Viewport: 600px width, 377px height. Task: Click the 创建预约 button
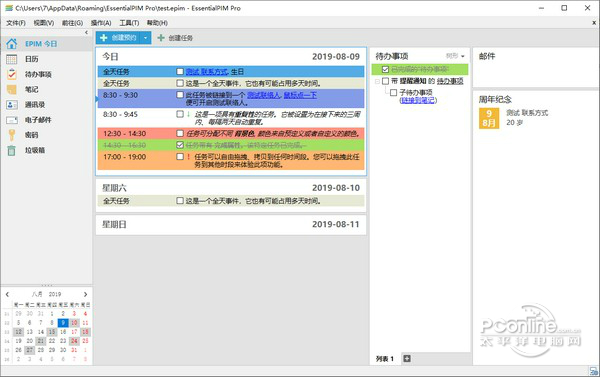118,38
